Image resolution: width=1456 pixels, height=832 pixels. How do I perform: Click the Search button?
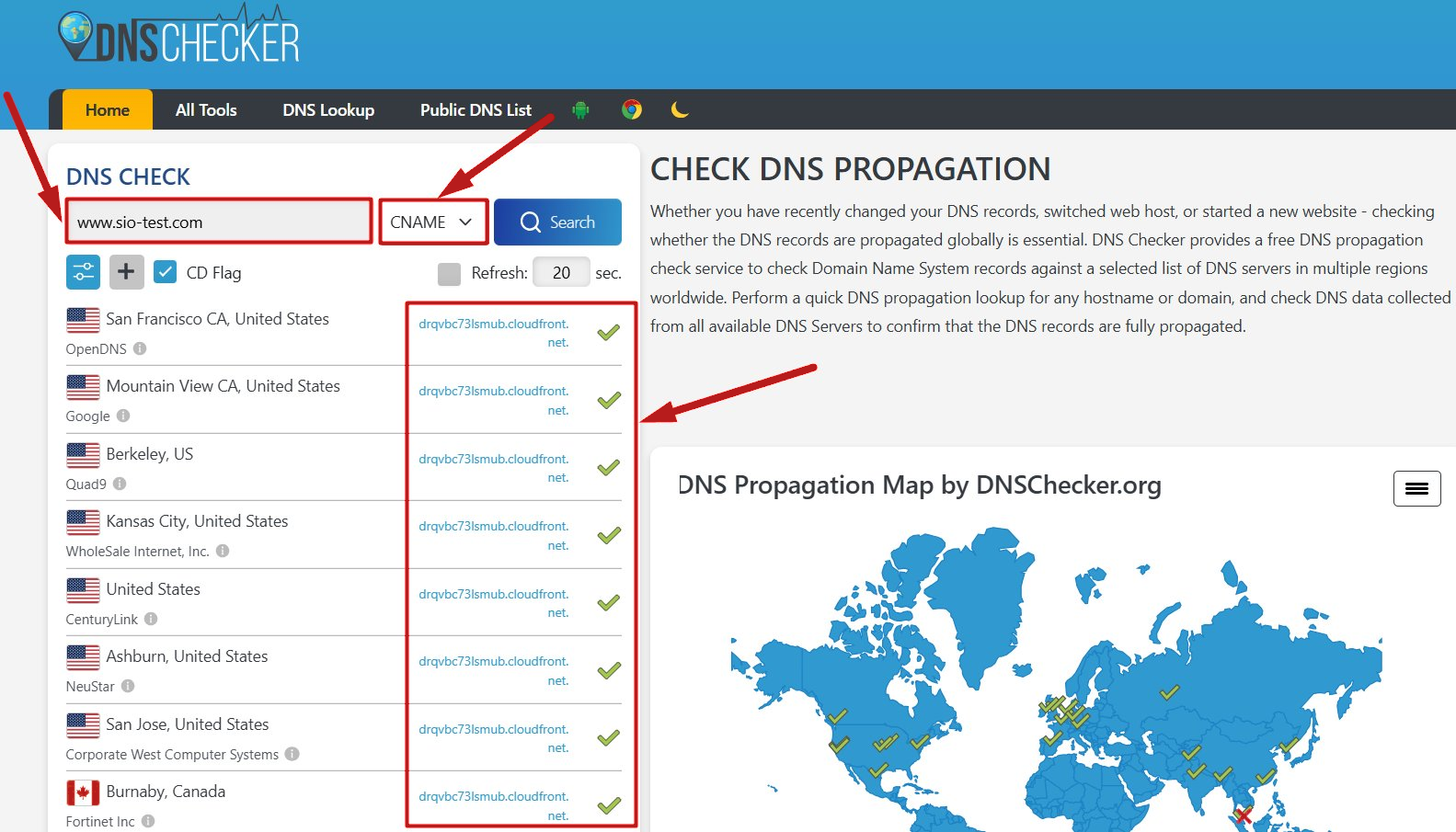[557, 222]
